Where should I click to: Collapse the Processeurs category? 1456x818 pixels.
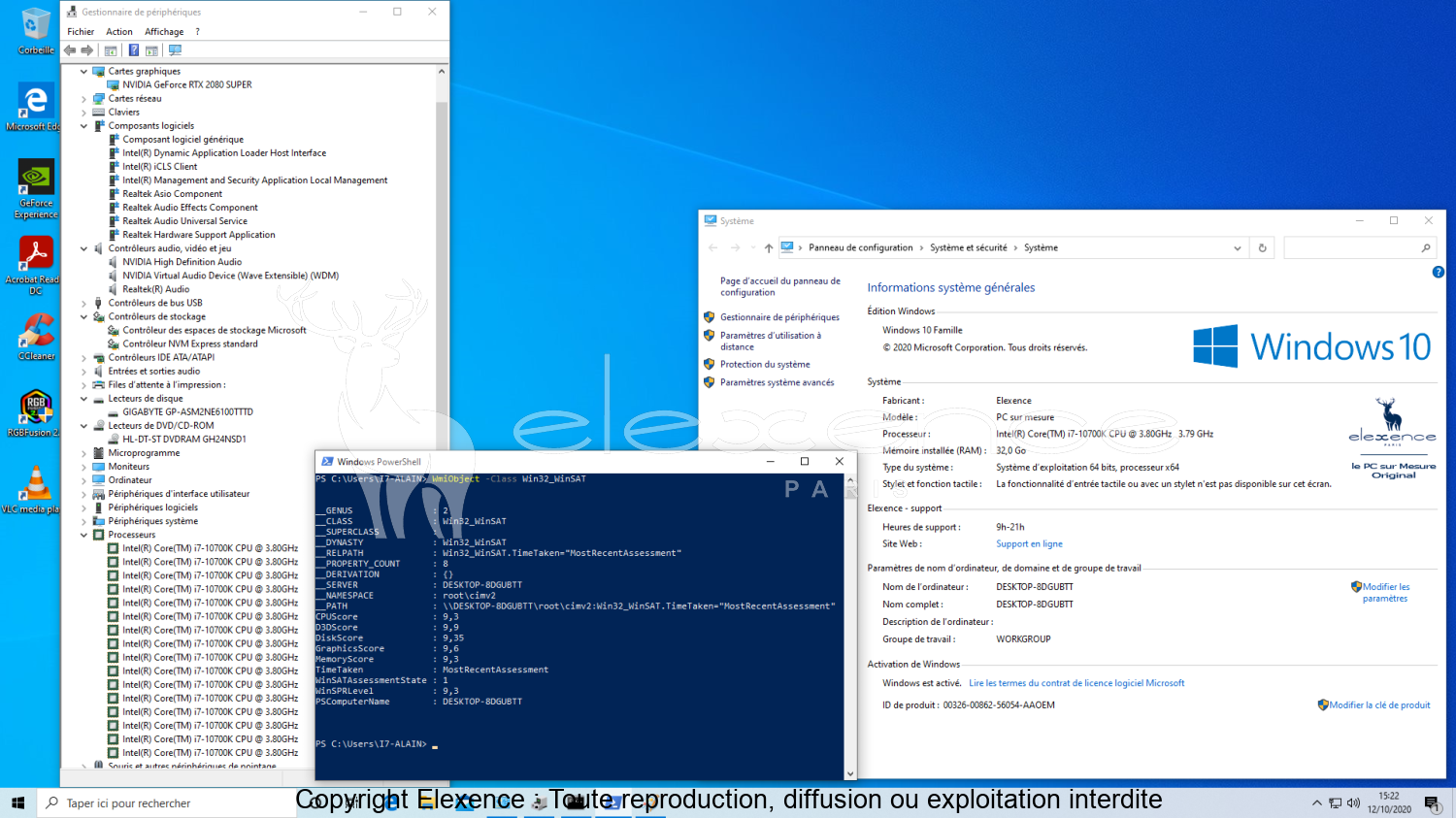84,535
